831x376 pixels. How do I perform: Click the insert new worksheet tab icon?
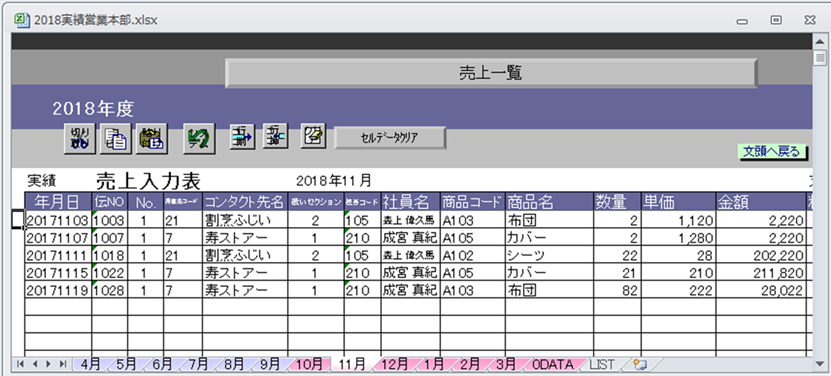click(640, 364)
